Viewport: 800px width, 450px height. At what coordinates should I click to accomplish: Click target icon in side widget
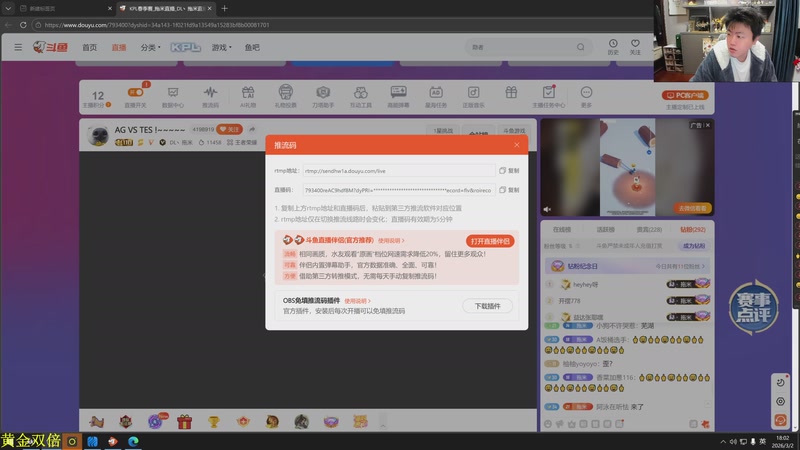click(780, 402)
